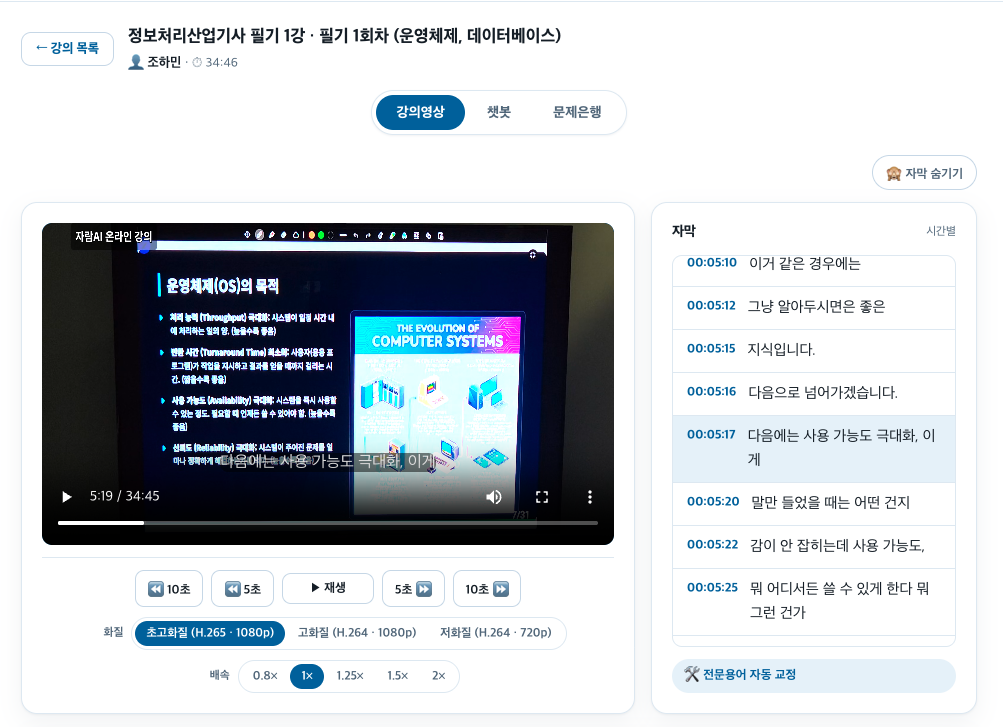Open the 챗봇 tab
The height and width of the screenshot is (727, 1003).
[x=499, y=113]
